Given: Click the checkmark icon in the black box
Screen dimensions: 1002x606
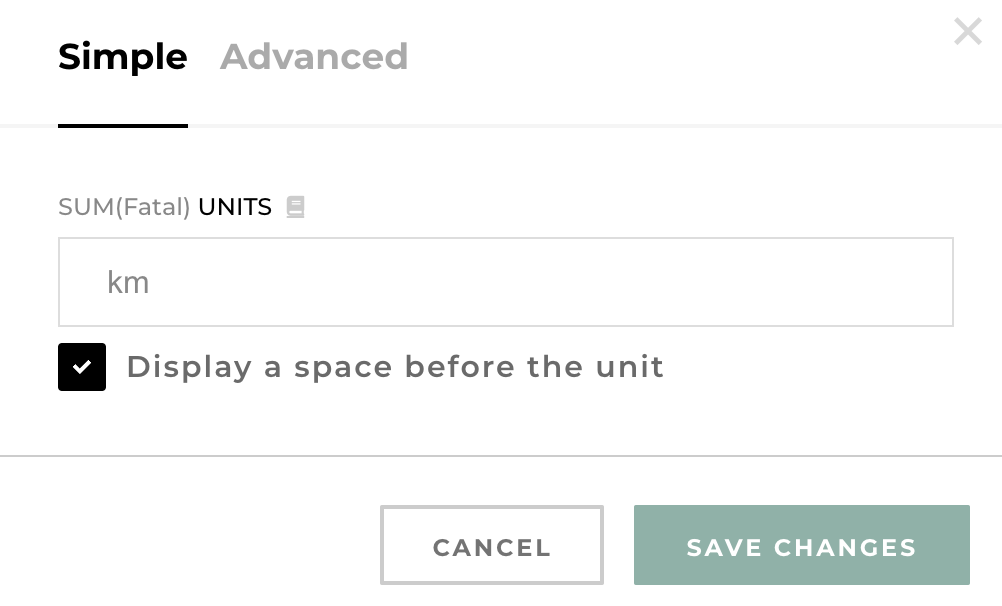Looking at the screenshot, I should 82,366.
